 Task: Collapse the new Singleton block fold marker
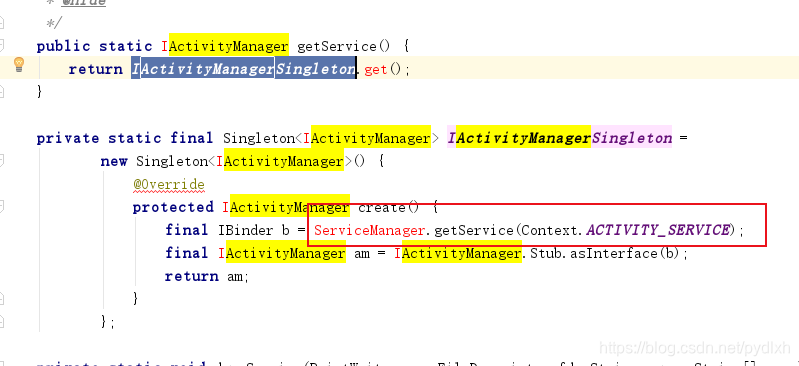coord(2,162)
